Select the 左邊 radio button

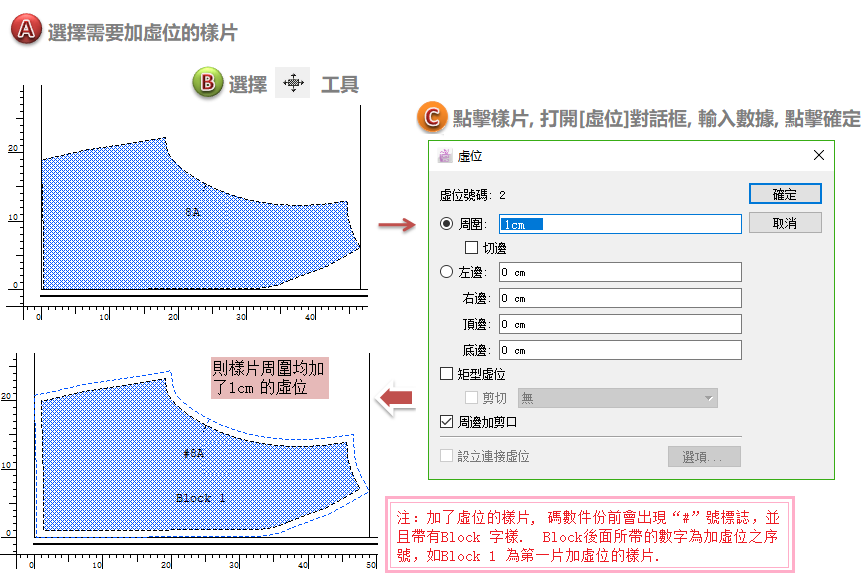pyautogui.click(x=447, y=272)
